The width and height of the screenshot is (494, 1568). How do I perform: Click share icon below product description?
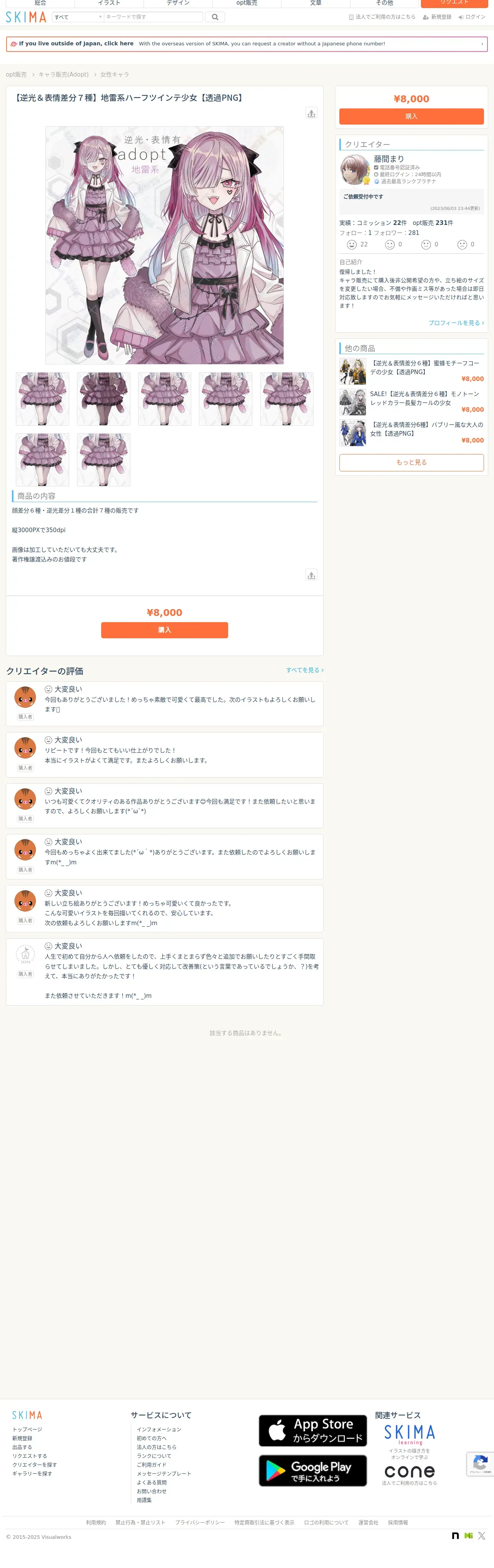(x=311, y=574)
